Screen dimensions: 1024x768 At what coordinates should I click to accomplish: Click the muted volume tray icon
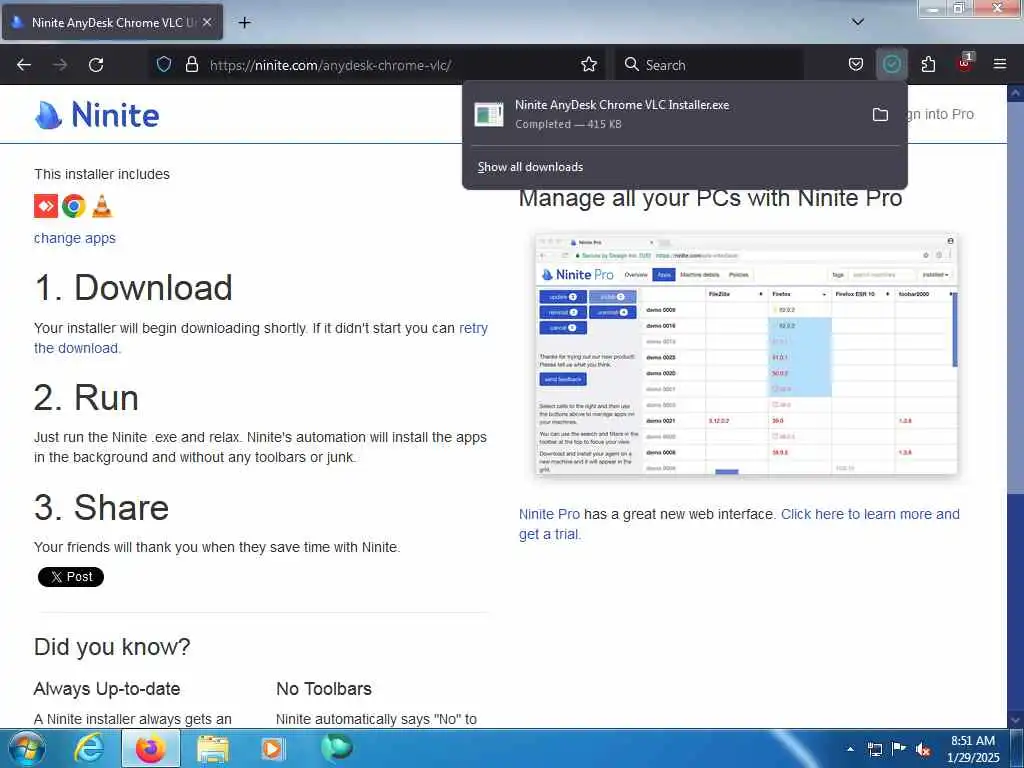pos(923,749)
